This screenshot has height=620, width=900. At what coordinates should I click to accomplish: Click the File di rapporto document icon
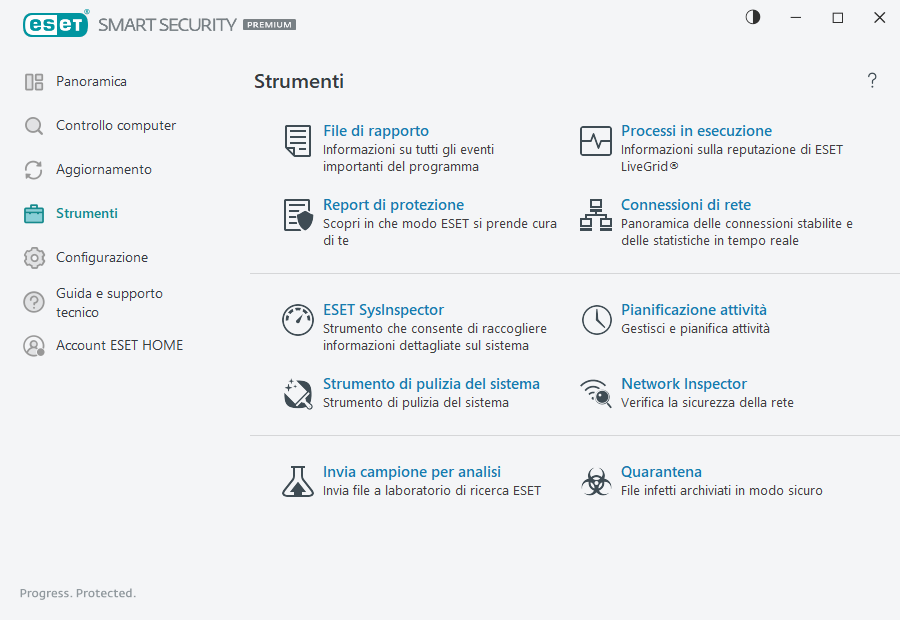297,141
